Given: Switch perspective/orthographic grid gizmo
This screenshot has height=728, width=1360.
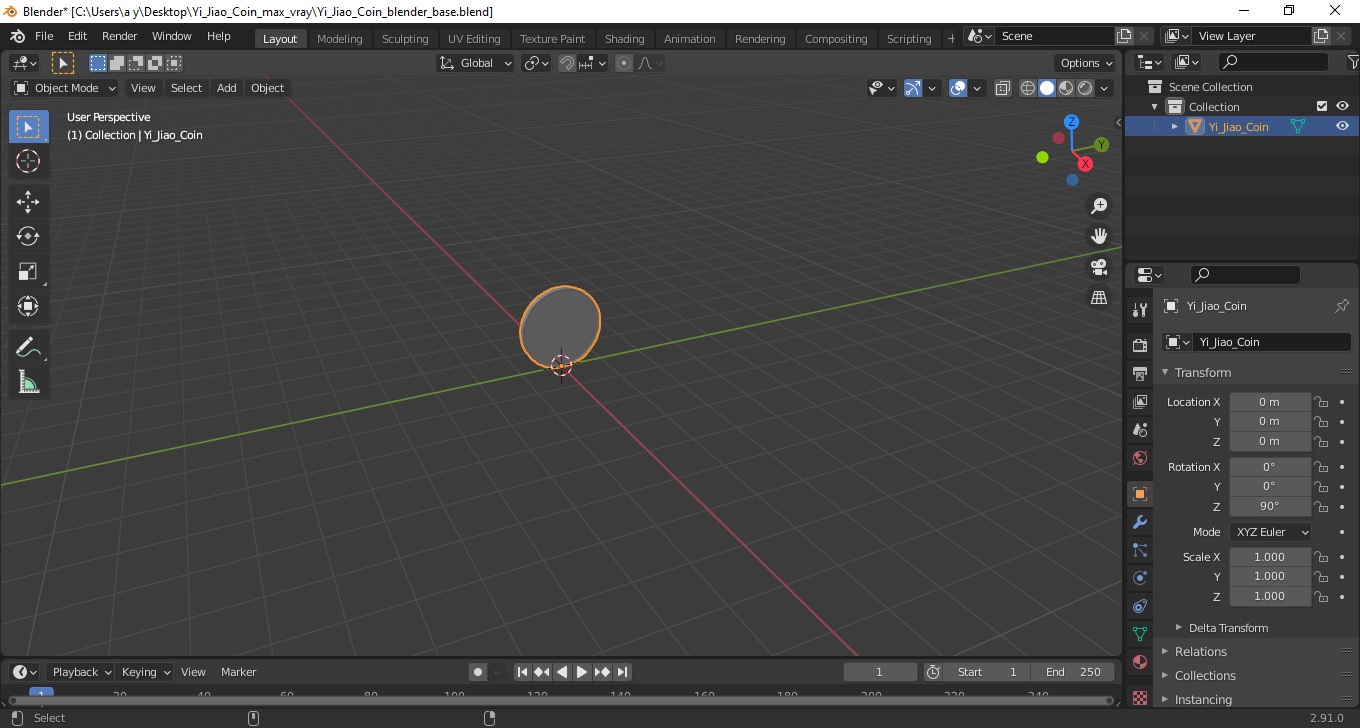Looking at the screenshot, I should click(x=1099, y=298).
